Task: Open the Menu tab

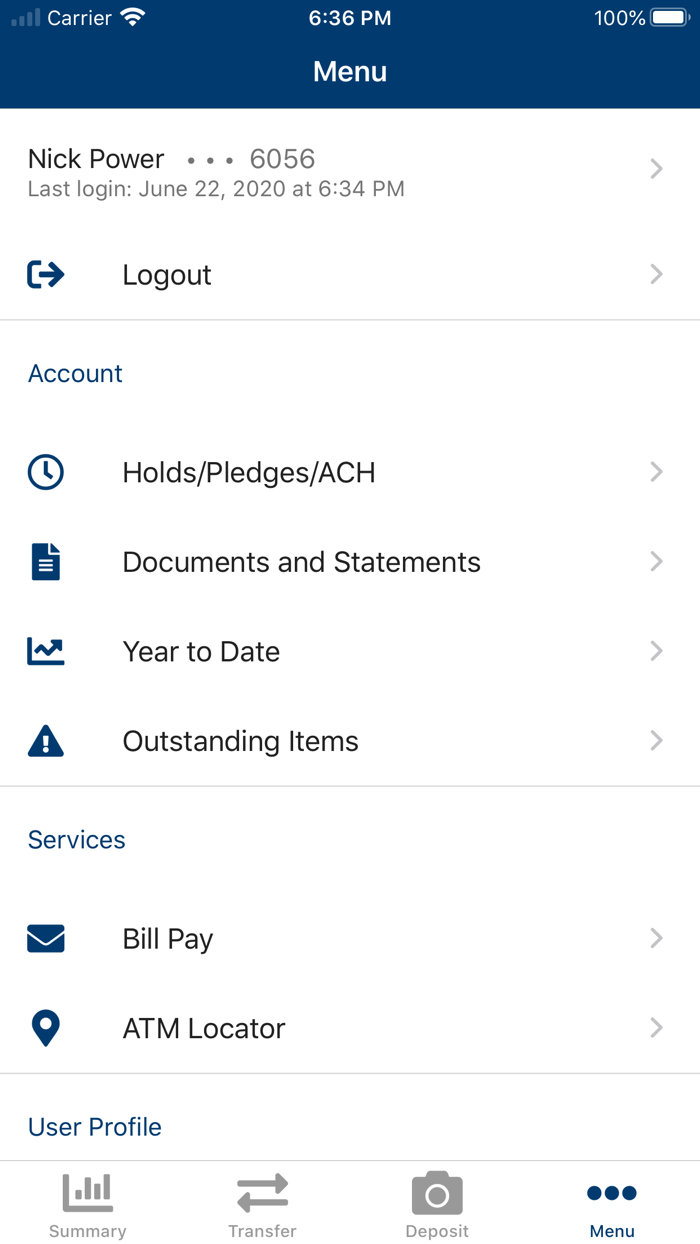Action: point(611,1203)
